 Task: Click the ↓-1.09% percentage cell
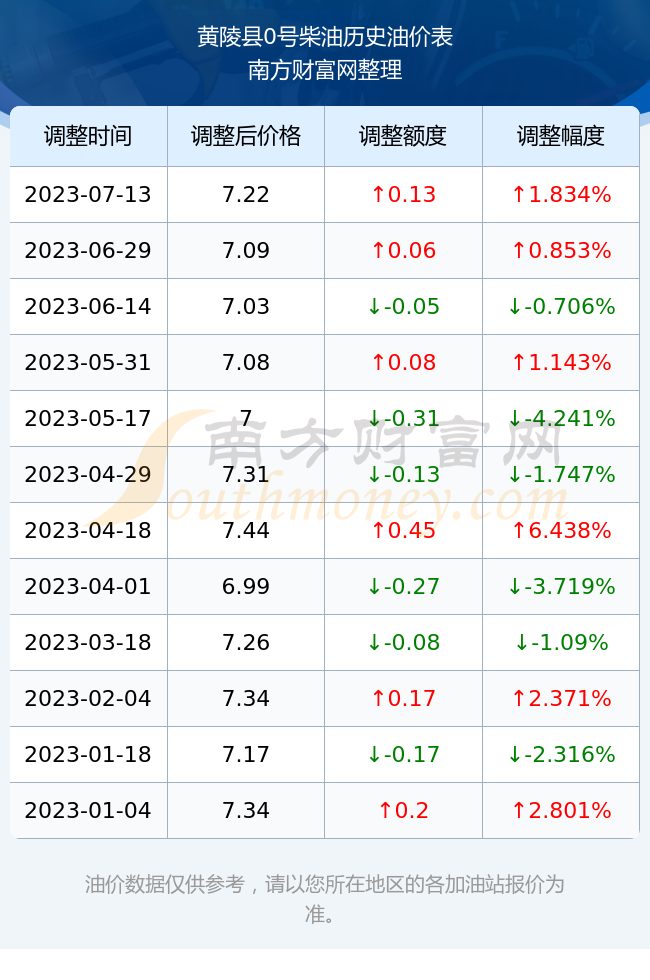click(x=561, y=642)
